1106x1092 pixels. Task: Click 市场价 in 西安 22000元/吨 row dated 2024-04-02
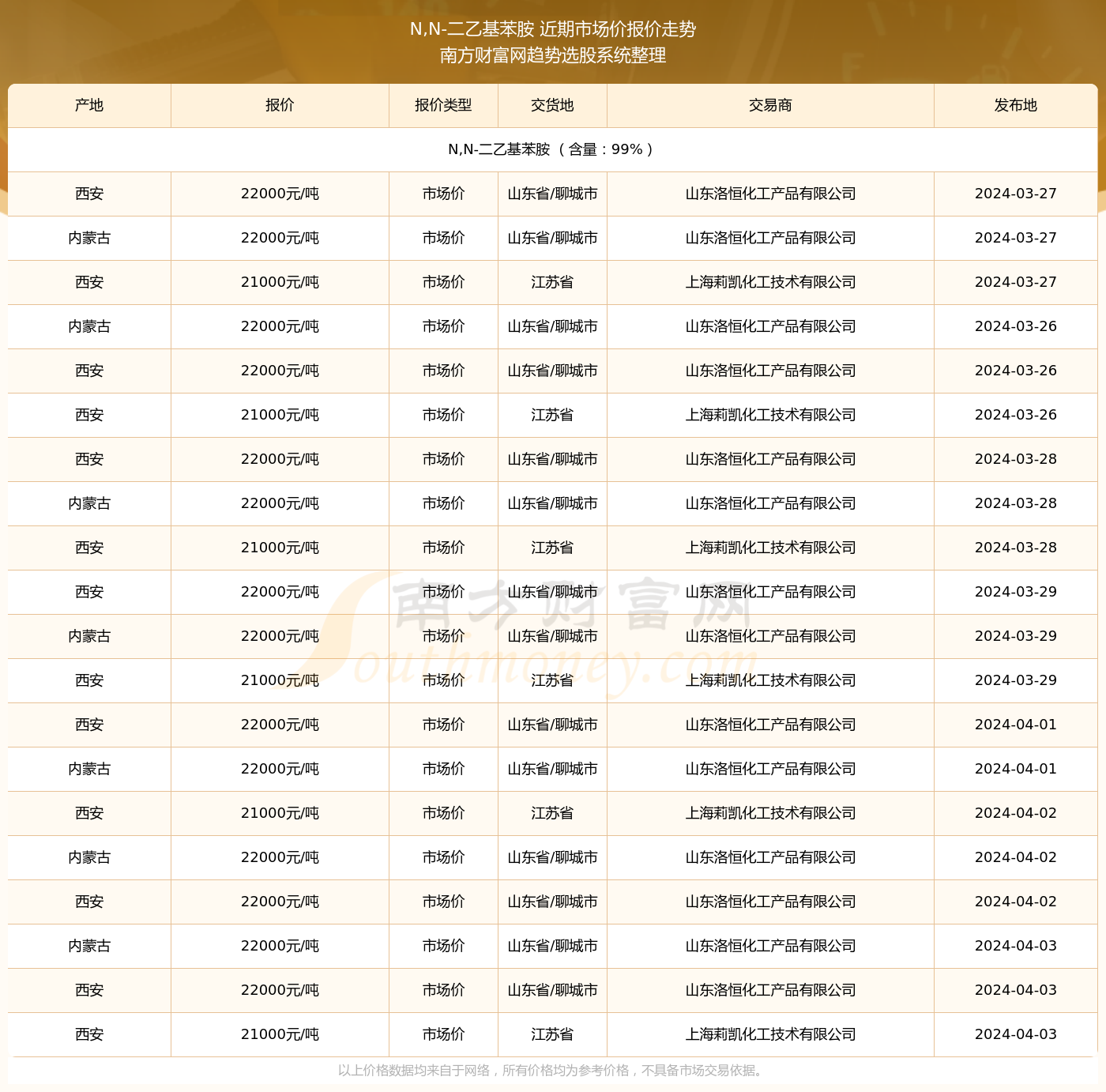tap(443, 902)
